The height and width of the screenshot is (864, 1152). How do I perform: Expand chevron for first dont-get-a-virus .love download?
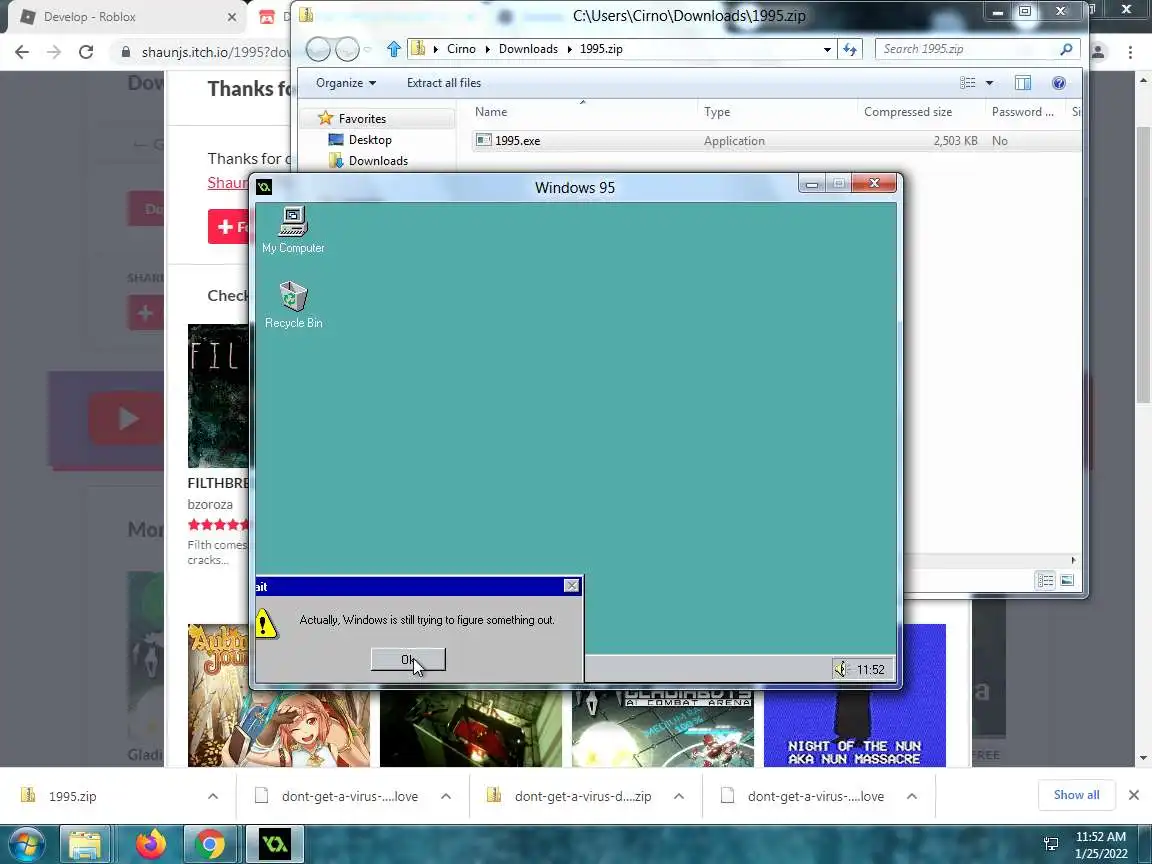click(446, 796)
